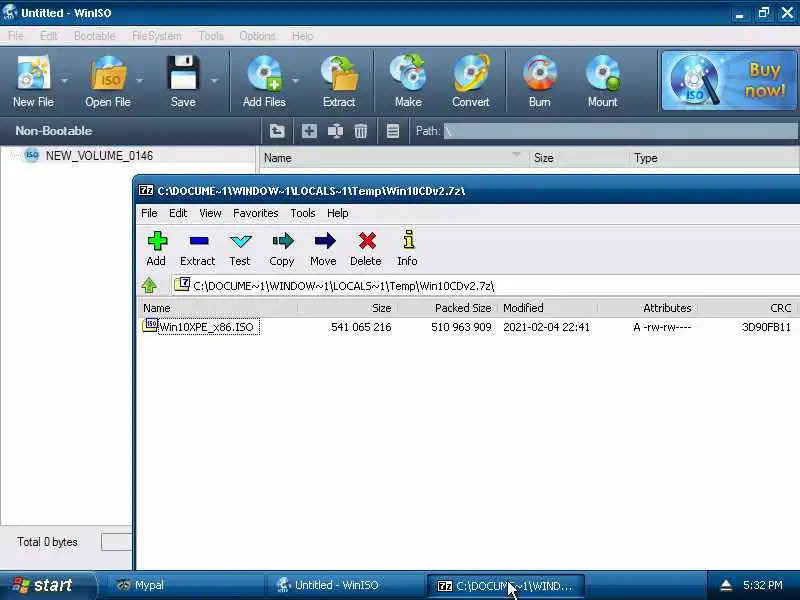
Task: Open the Open File ISO folder icon
Action: point(108,74)
